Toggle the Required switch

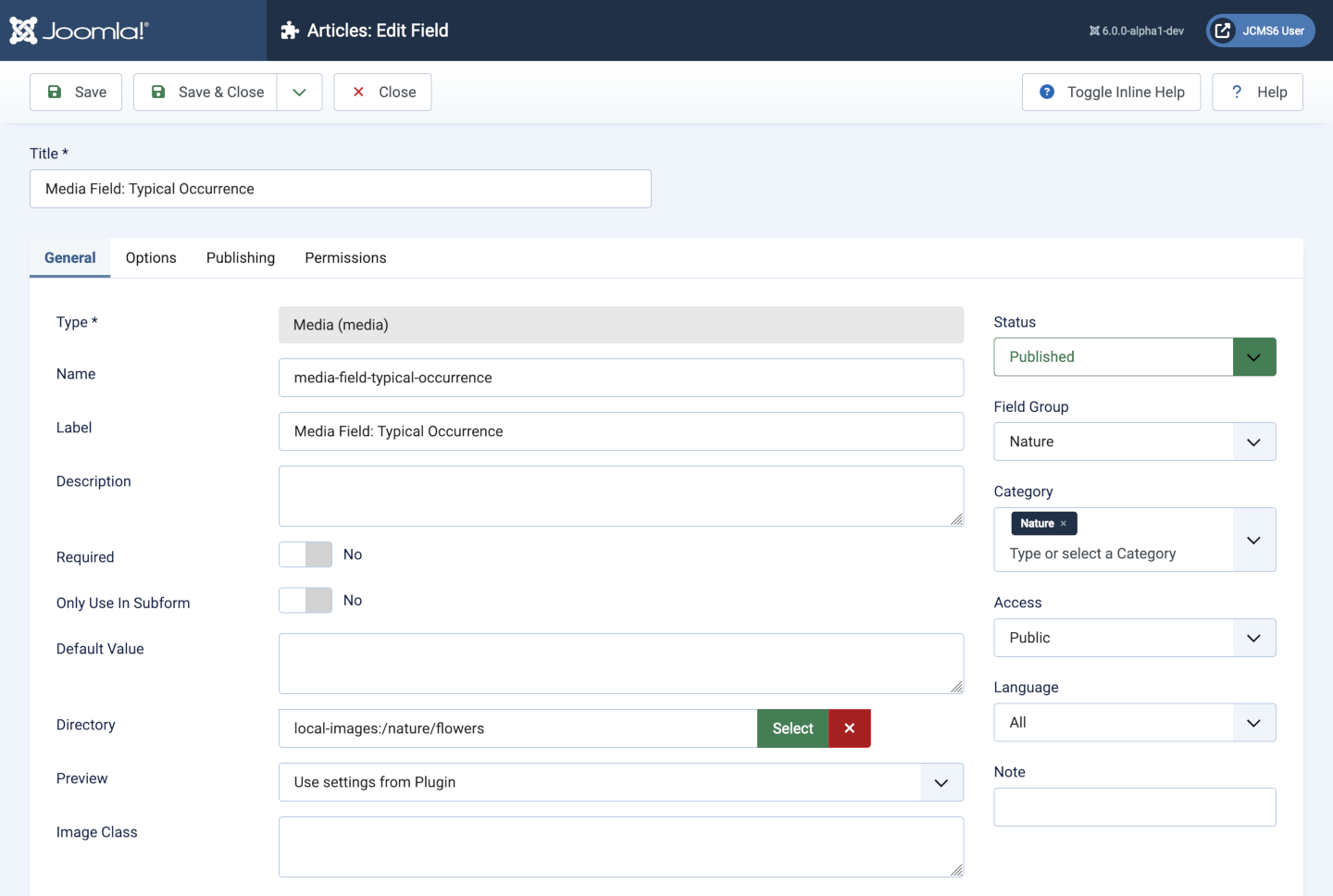click(x=305, y=554)
